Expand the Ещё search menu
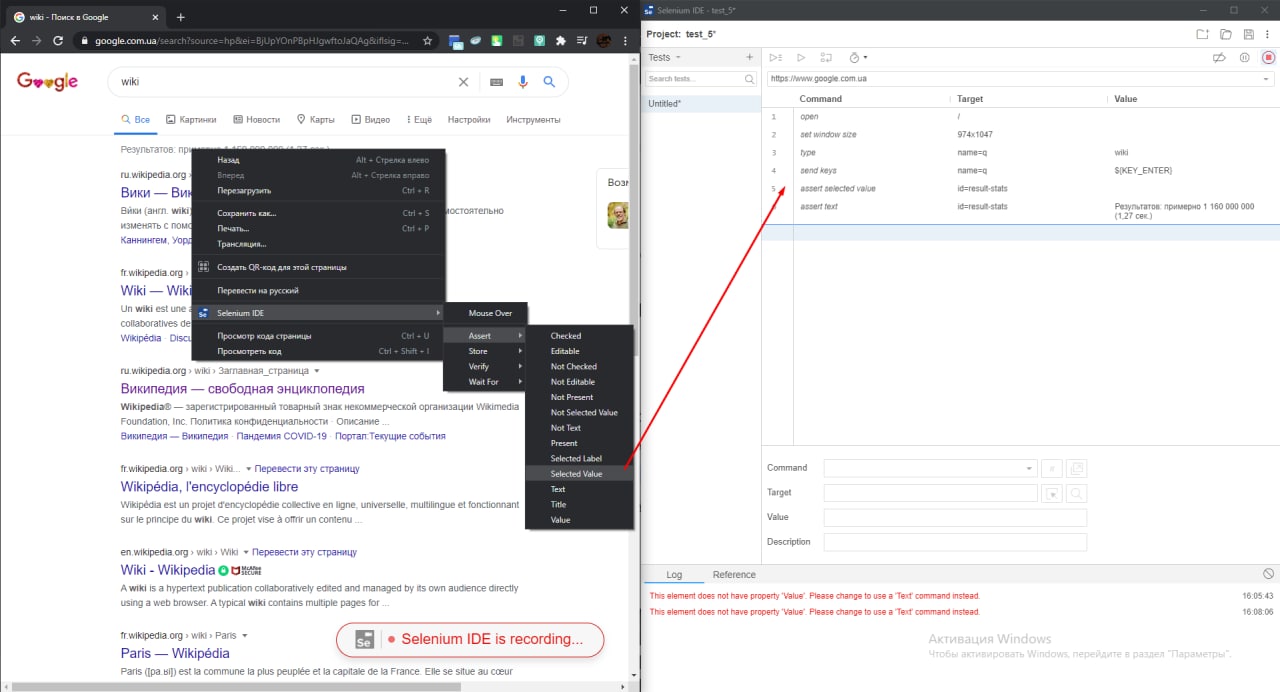 point(420,119)
